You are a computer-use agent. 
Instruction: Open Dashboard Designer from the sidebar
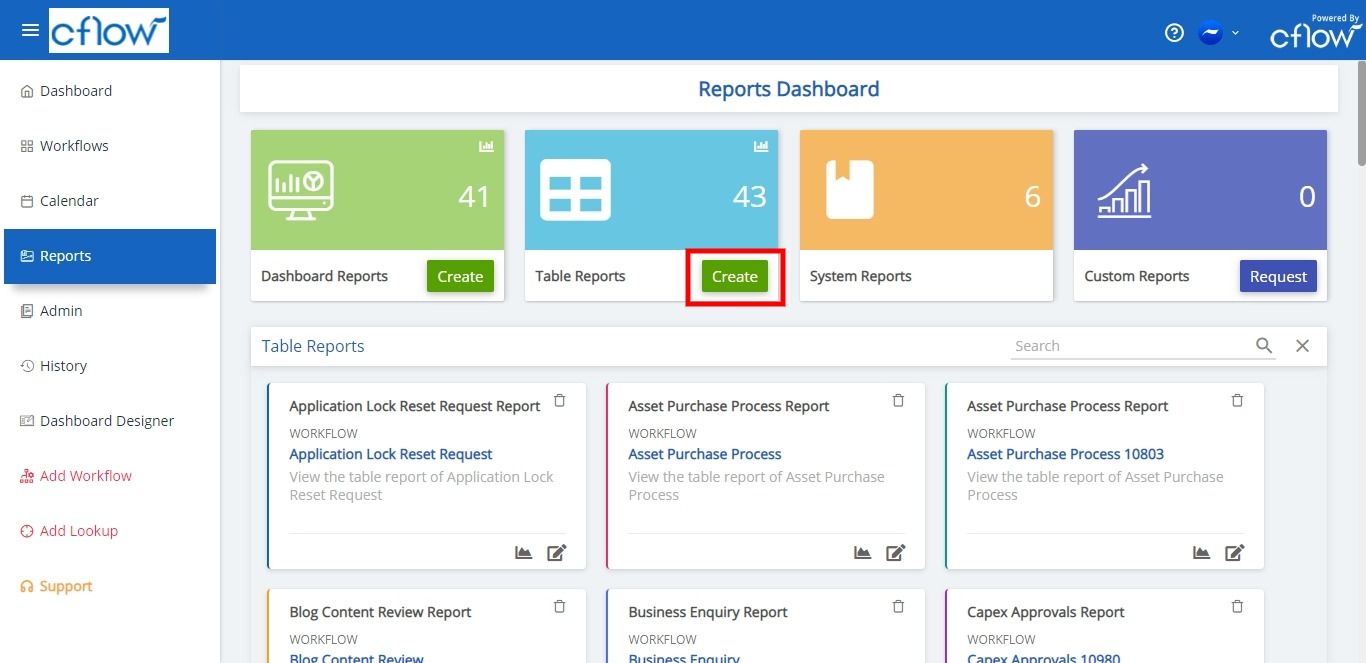tap(105, 420)
